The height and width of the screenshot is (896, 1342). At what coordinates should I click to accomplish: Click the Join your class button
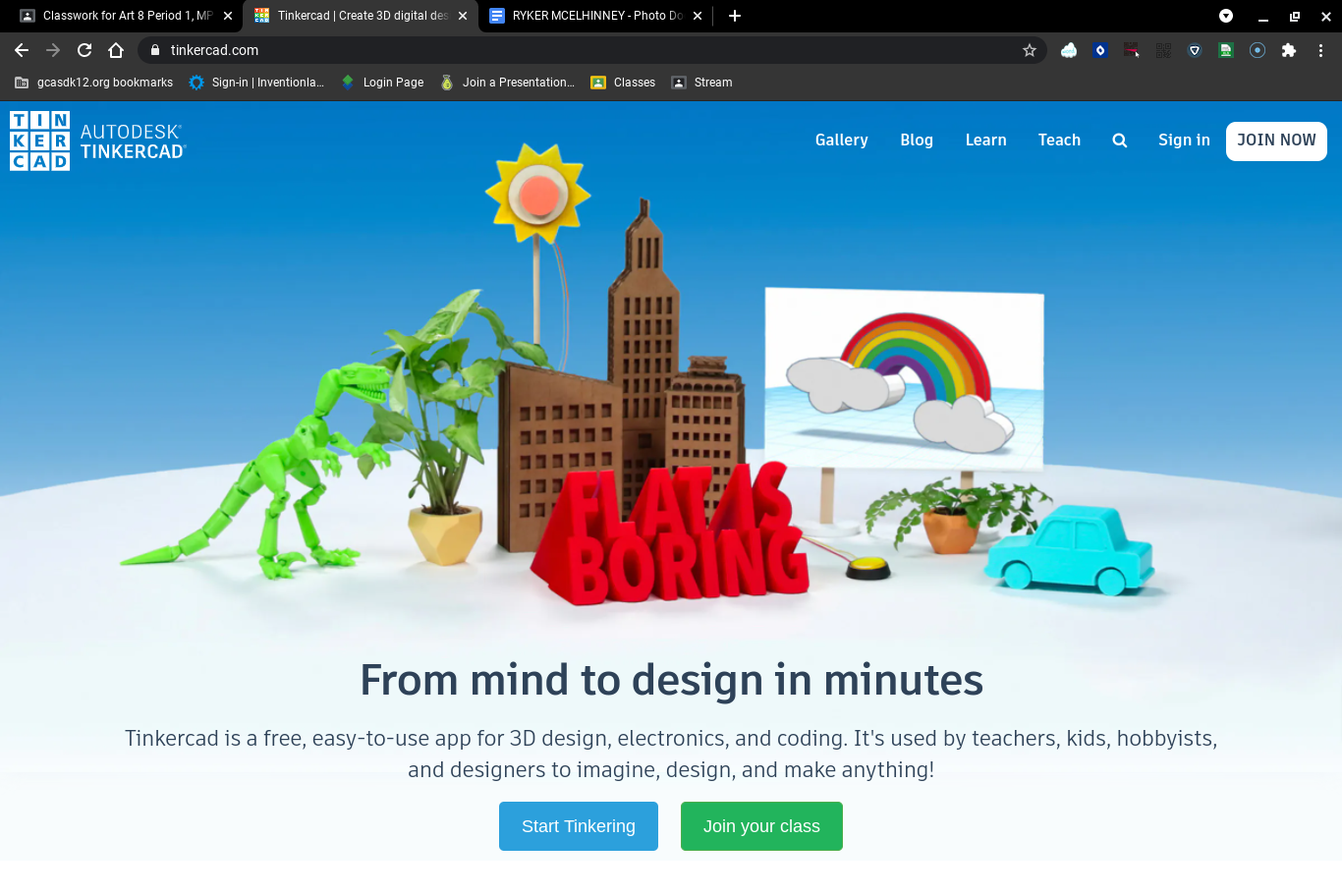[761, 826]
